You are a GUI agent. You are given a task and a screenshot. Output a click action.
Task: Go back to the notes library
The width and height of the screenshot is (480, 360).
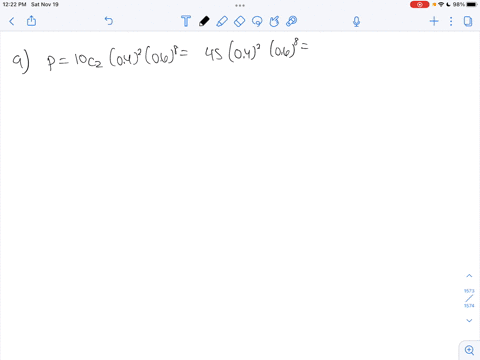pos(12,22)
